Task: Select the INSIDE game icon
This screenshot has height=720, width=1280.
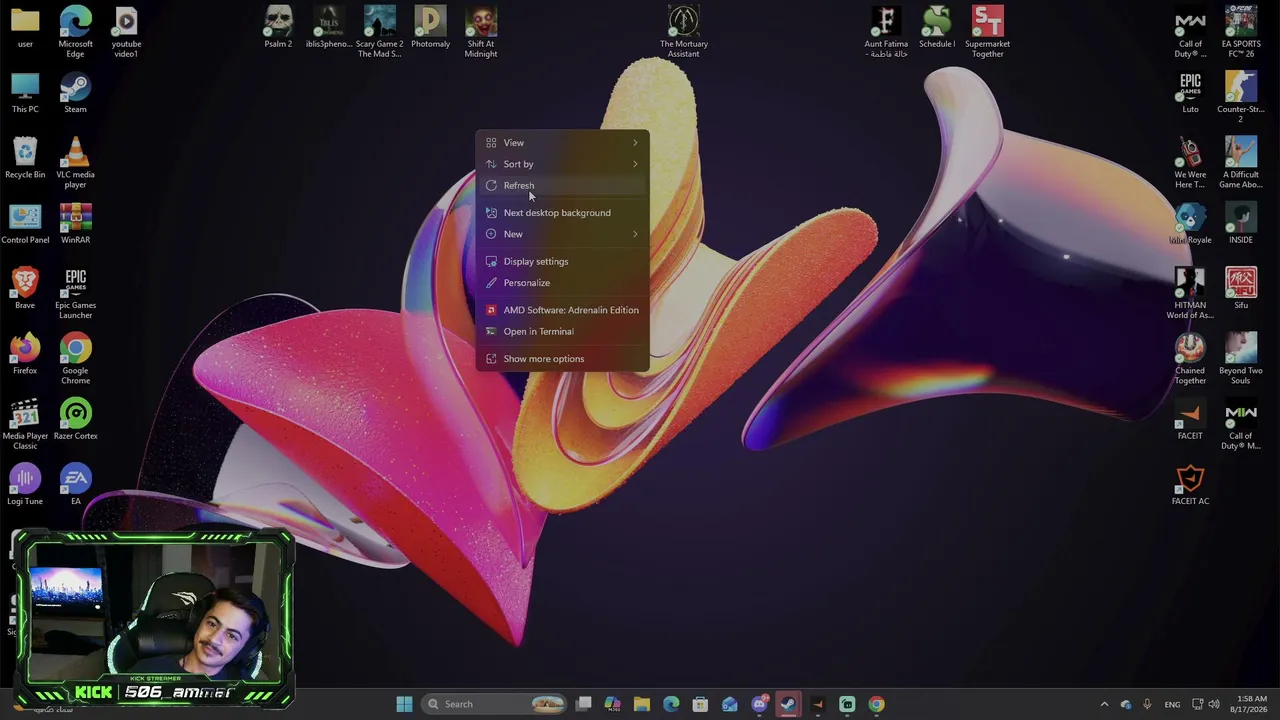Action: [x=1241, y=224]
